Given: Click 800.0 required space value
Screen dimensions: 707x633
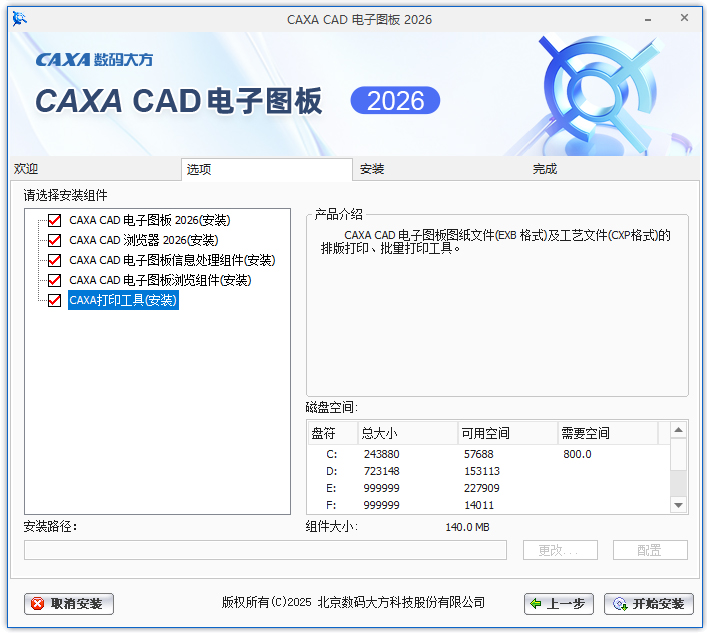Looking at the screenshot, I should point(577,454).
